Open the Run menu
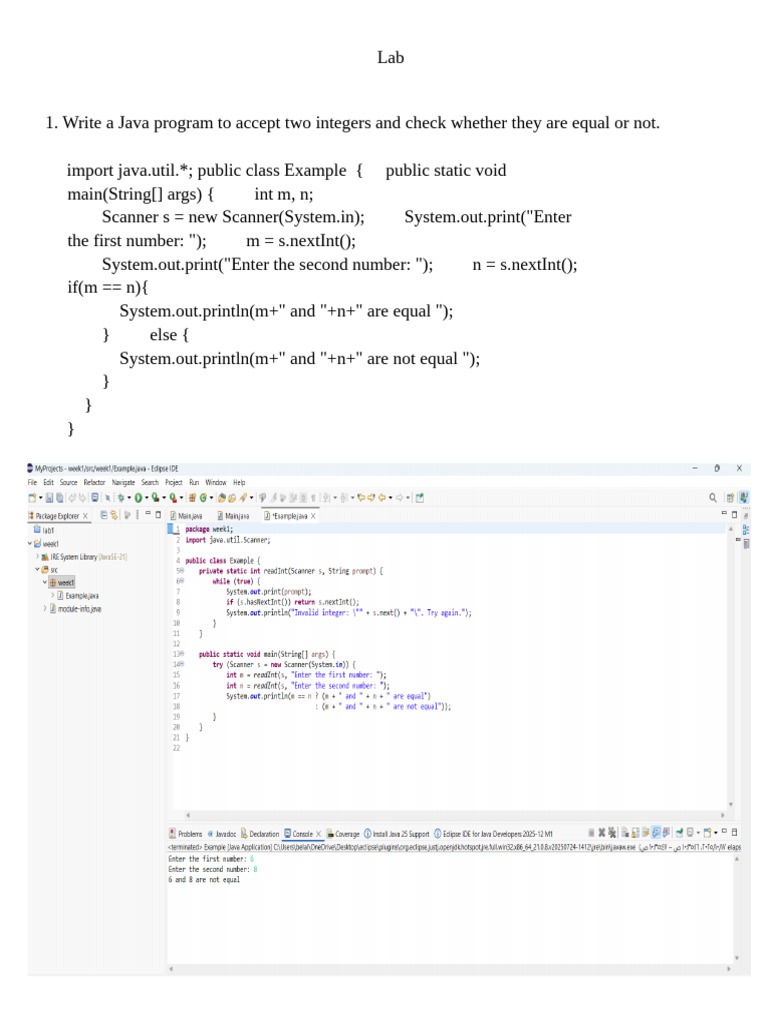This screenshot has height=1024, width=768. click(194, 483)
